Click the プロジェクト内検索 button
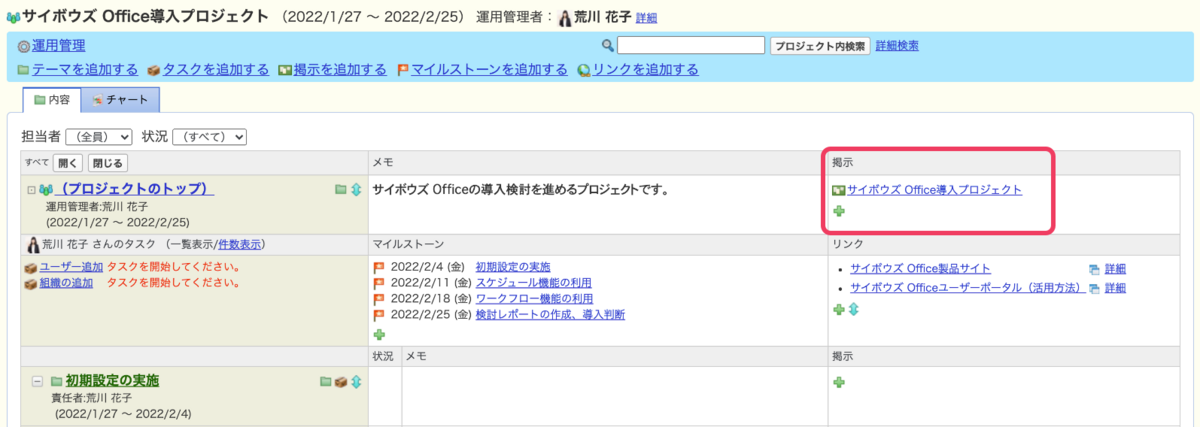1200x427 pixels. click(820, 46)
